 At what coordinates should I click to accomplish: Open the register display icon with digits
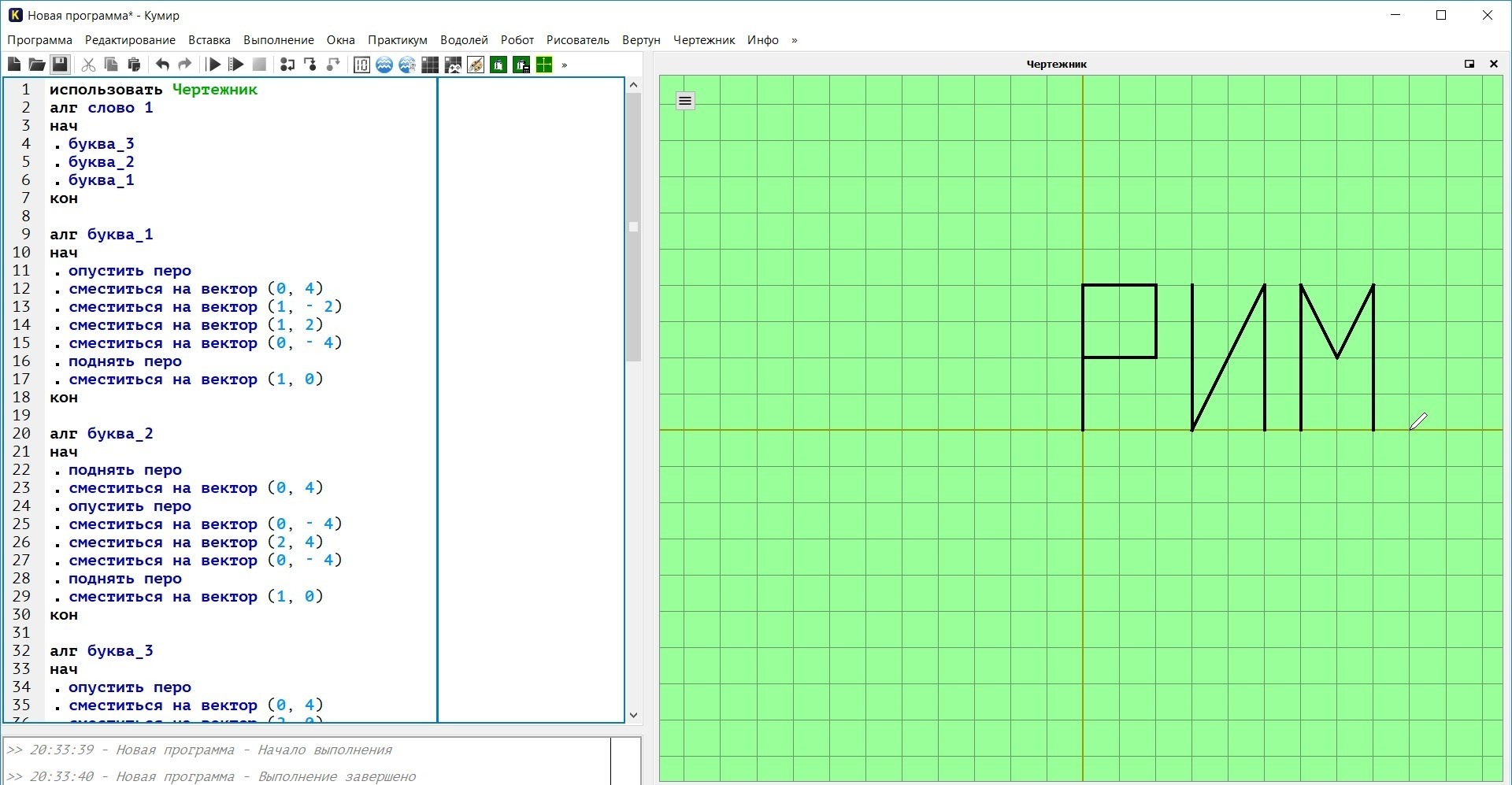tap(361, 65)
